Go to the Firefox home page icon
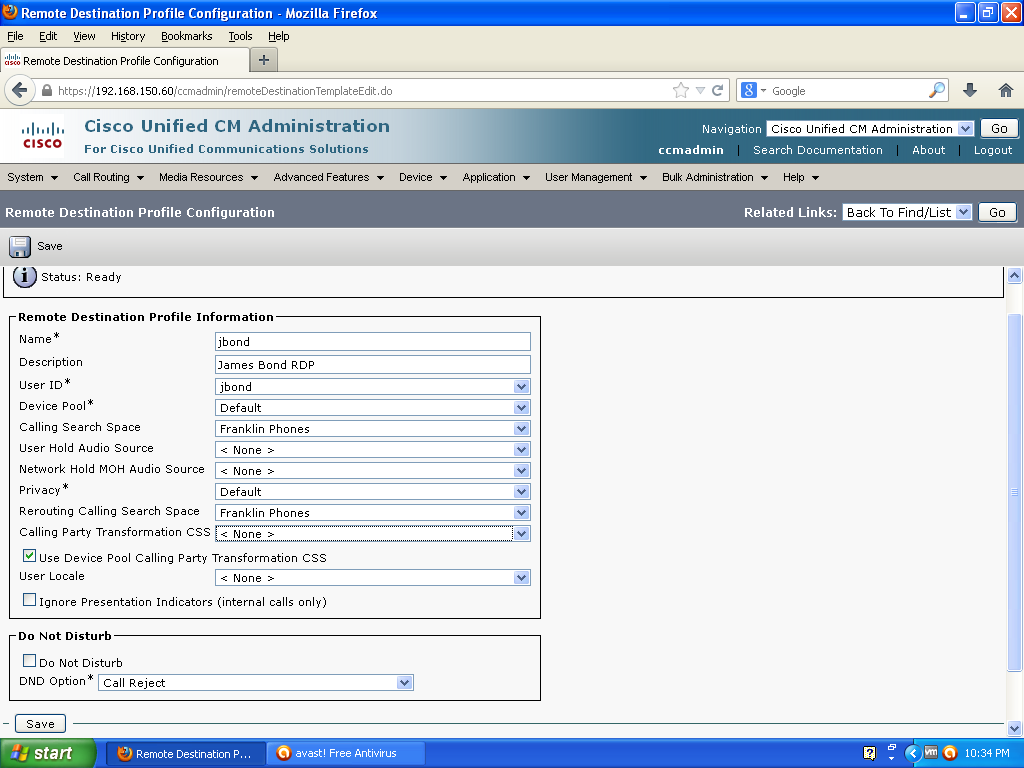This screenshot has width=1024, height=768. [1006, 90]
